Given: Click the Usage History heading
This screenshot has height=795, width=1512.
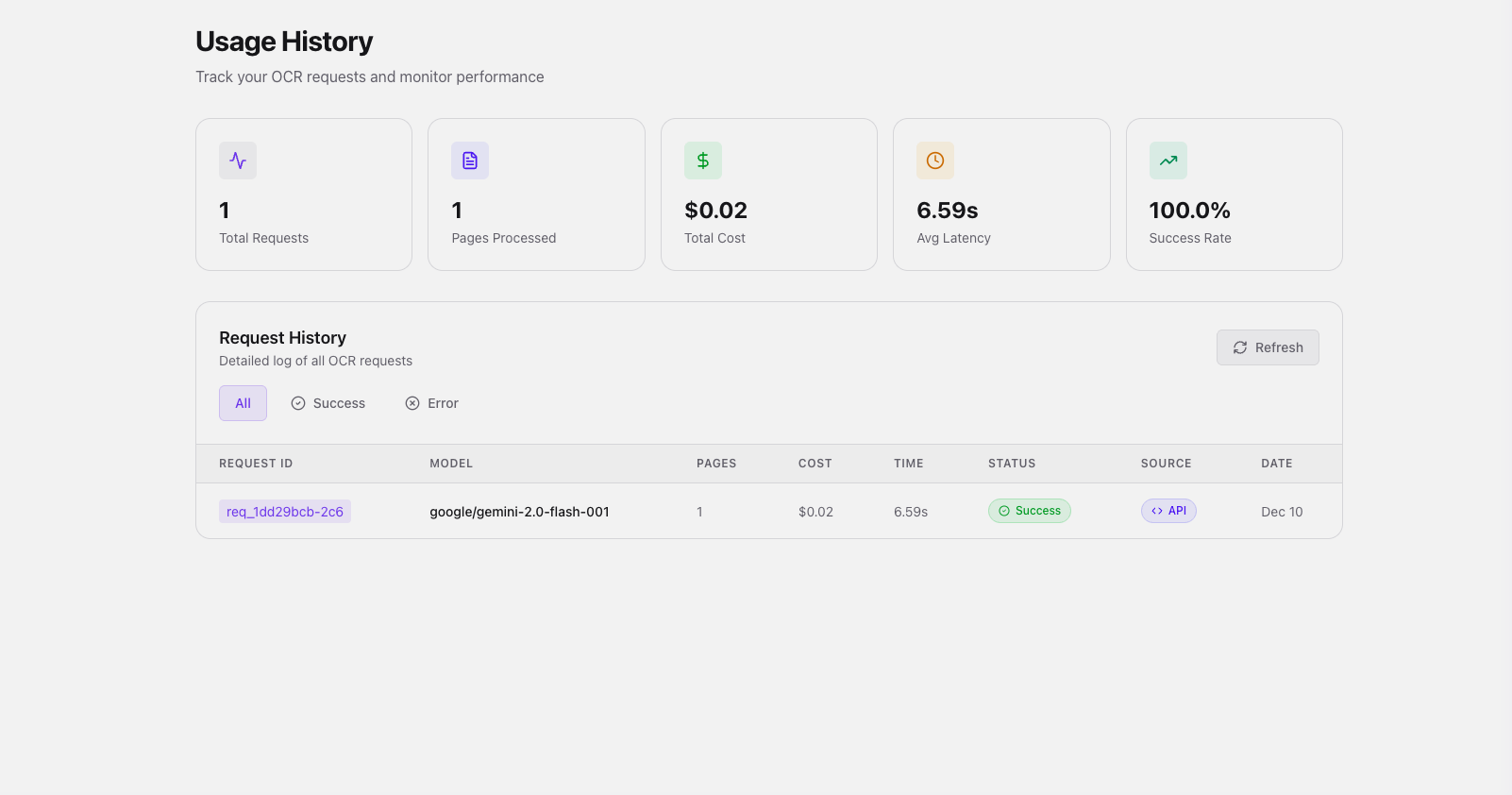Looking at the screenshot, I should point(284,42).
